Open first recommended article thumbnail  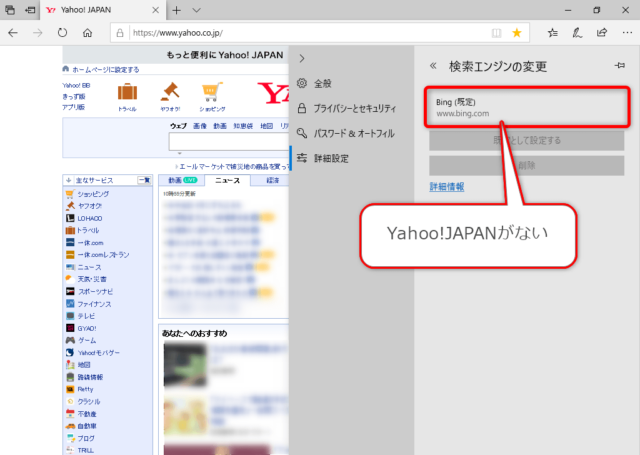185,365
